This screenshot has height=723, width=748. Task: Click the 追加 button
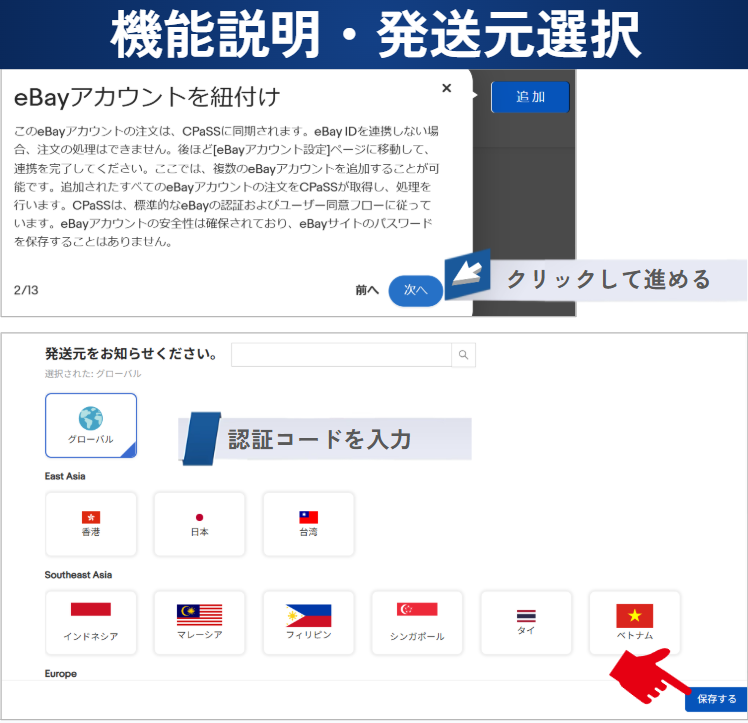pos(530,97)
